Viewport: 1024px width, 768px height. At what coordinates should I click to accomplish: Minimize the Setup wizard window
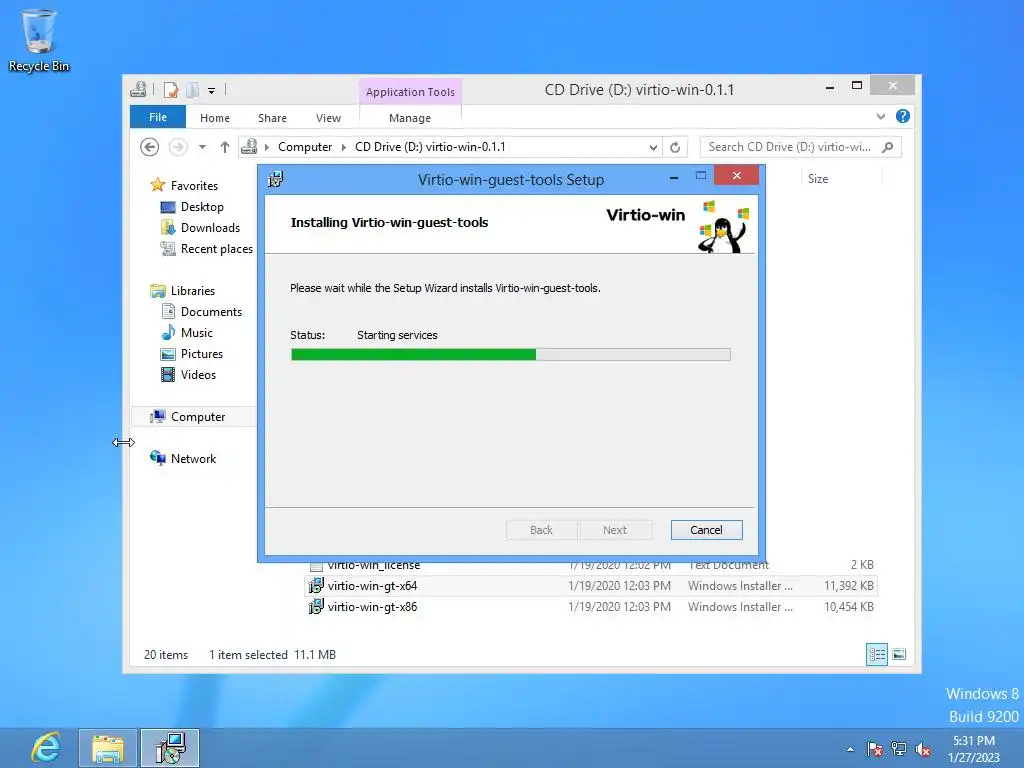click(x=674, y=177)
